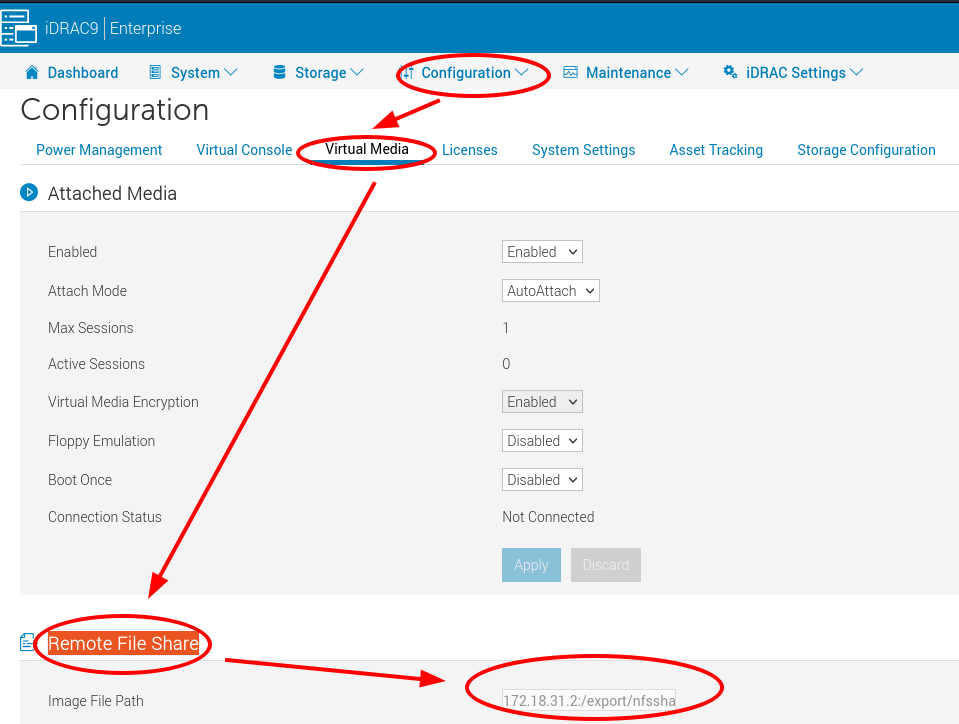959x724 pixels.
Task: Click the Remote File Share document icon
Action: click(27, 642)
